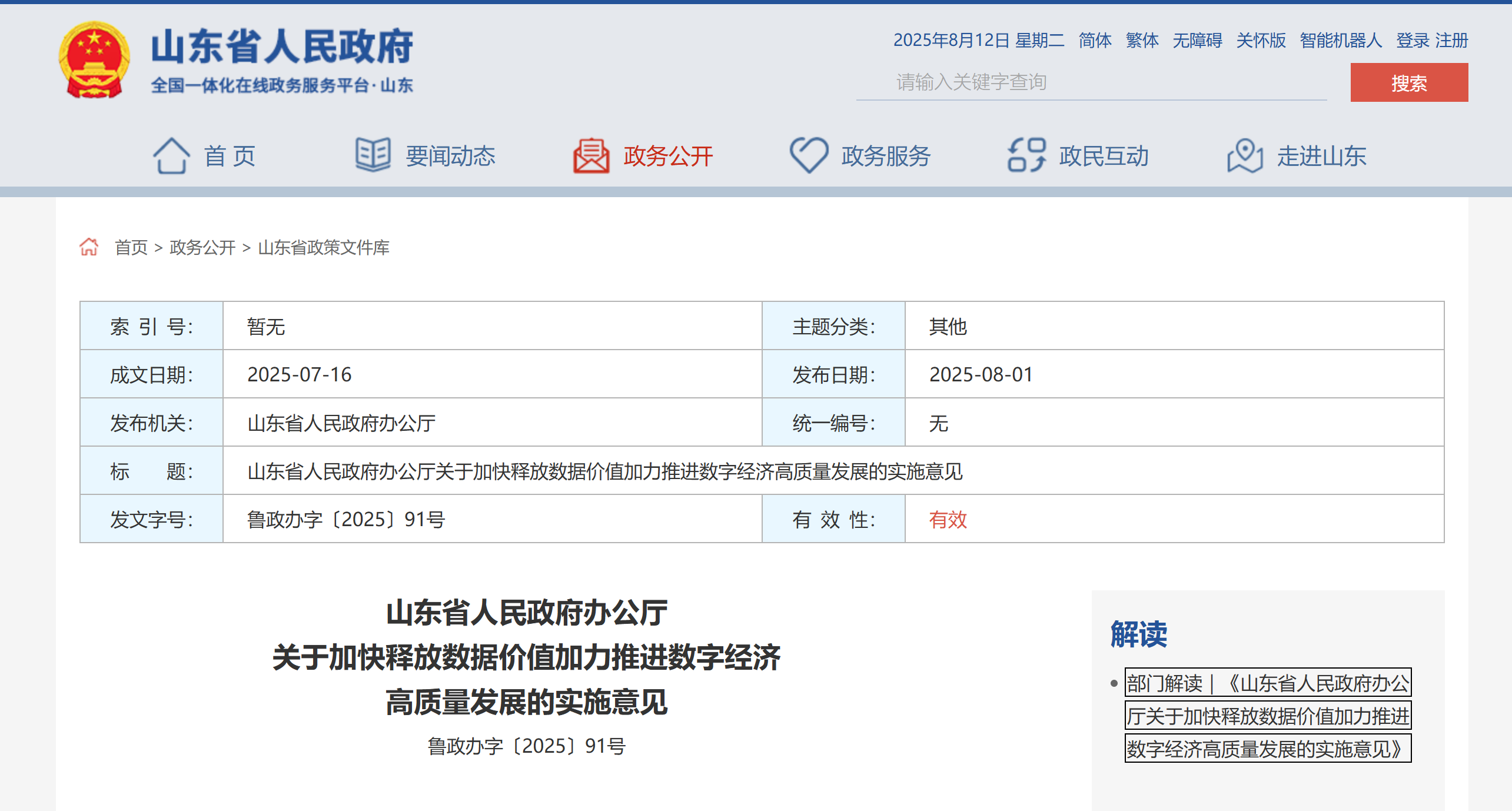
Task: Click the 标题 row document title text
Action: pos(605,471)
